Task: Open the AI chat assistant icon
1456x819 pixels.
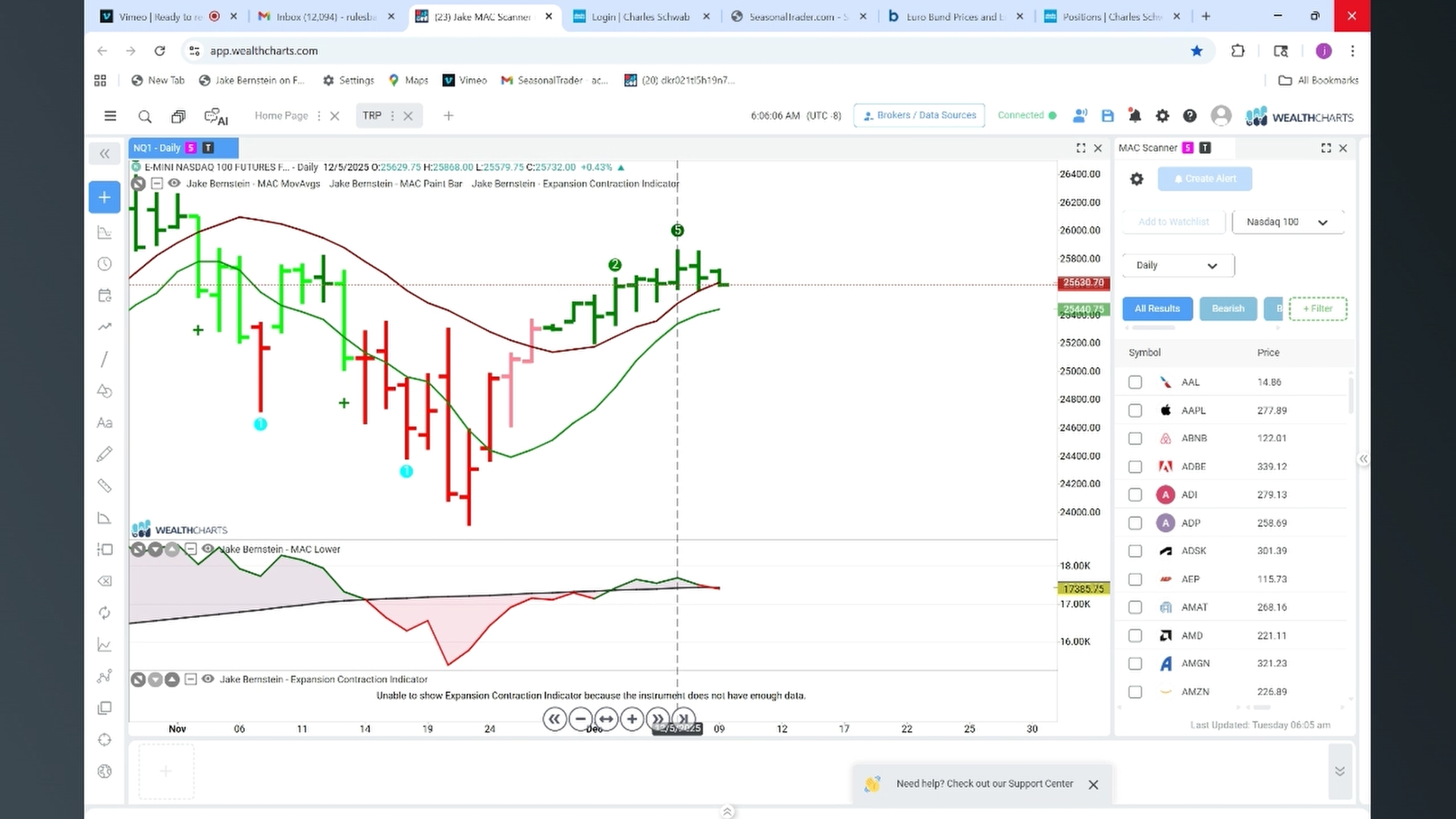Action: point(216,117)
